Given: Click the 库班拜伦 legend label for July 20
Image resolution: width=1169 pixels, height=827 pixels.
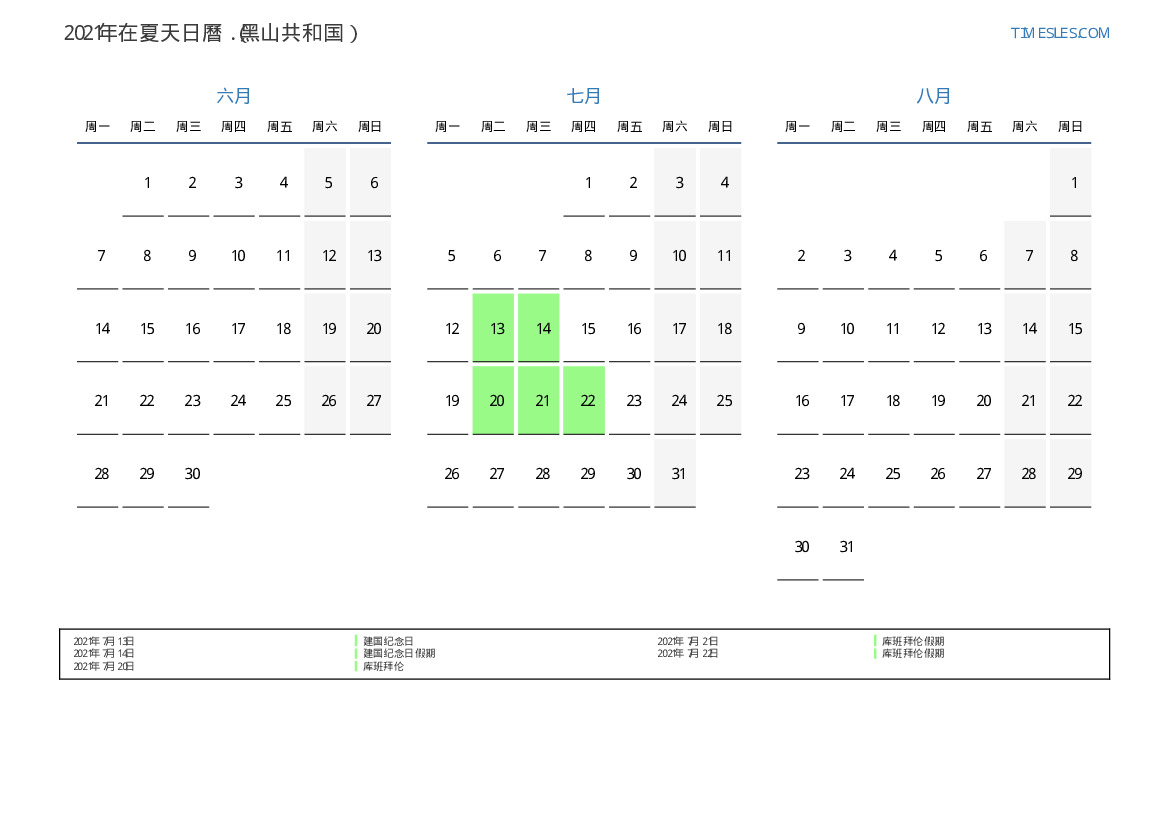Looking at the screenshot, I should [383, 666].
